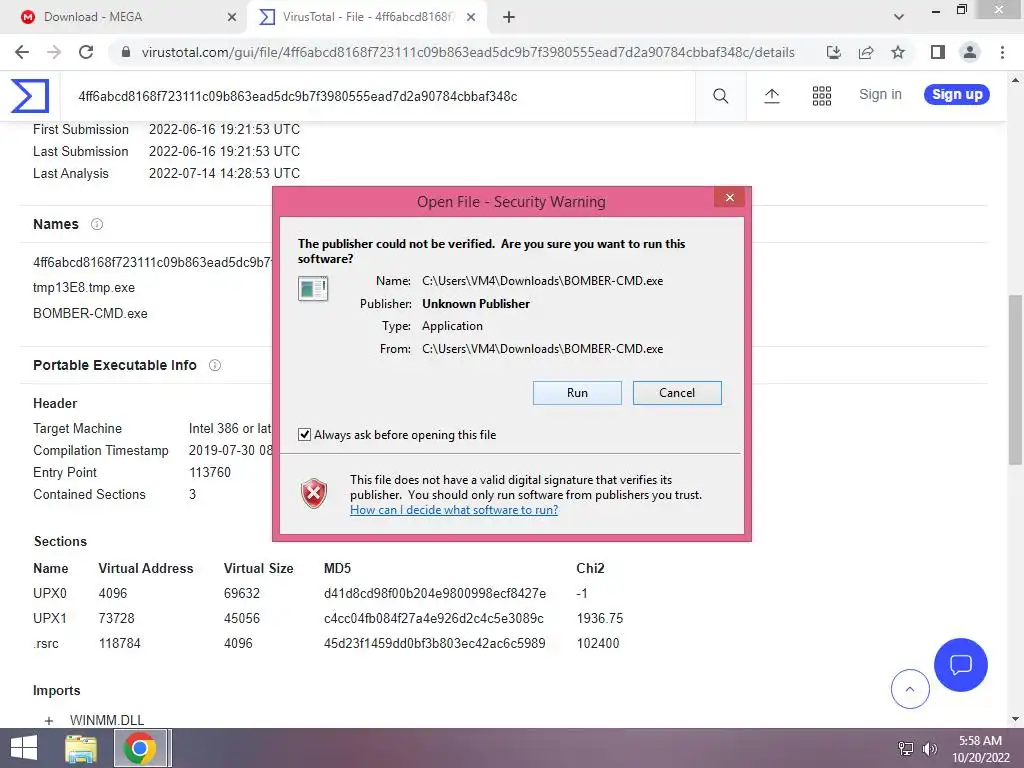This screenshot has width=1024, height=768.
Task: Uncheck Always ask before opening this file
Action: coord(304,435)
